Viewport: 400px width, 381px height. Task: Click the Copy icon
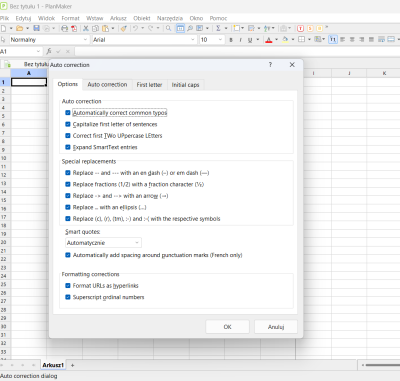[x=95, y=28]
